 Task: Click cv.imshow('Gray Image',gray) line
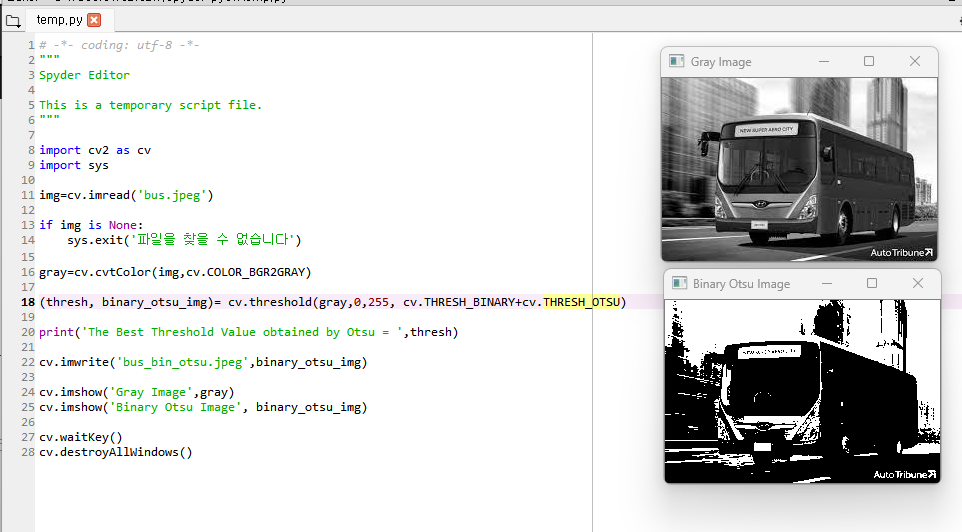click(x=137, y=392)
